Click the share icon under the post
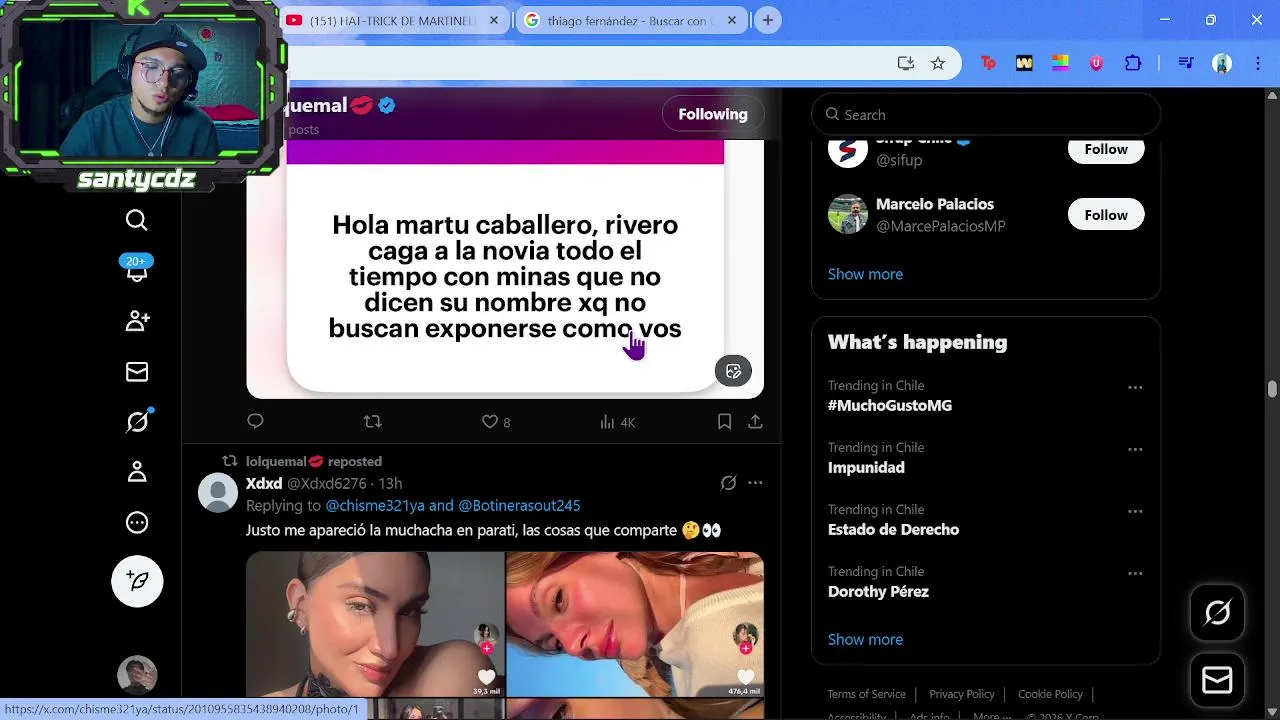Image resolution: width=1280 pixels, height=720 pixels. (x=755, y=422)
